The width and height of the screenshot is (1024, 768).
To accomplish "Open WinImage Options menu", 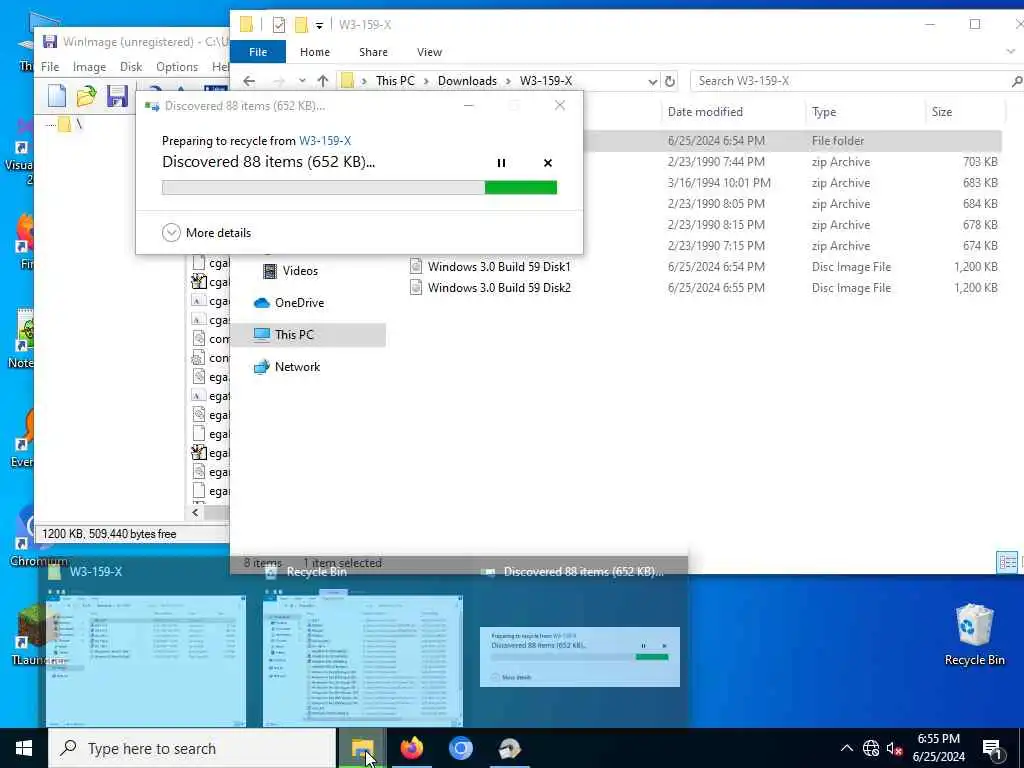I will [177, 67].
